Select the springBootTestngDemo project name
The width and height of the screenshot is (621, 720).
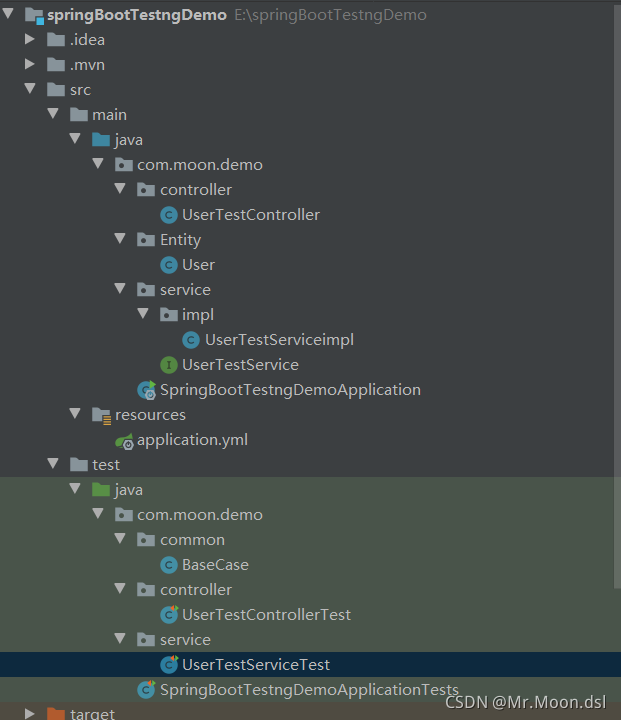137,15
